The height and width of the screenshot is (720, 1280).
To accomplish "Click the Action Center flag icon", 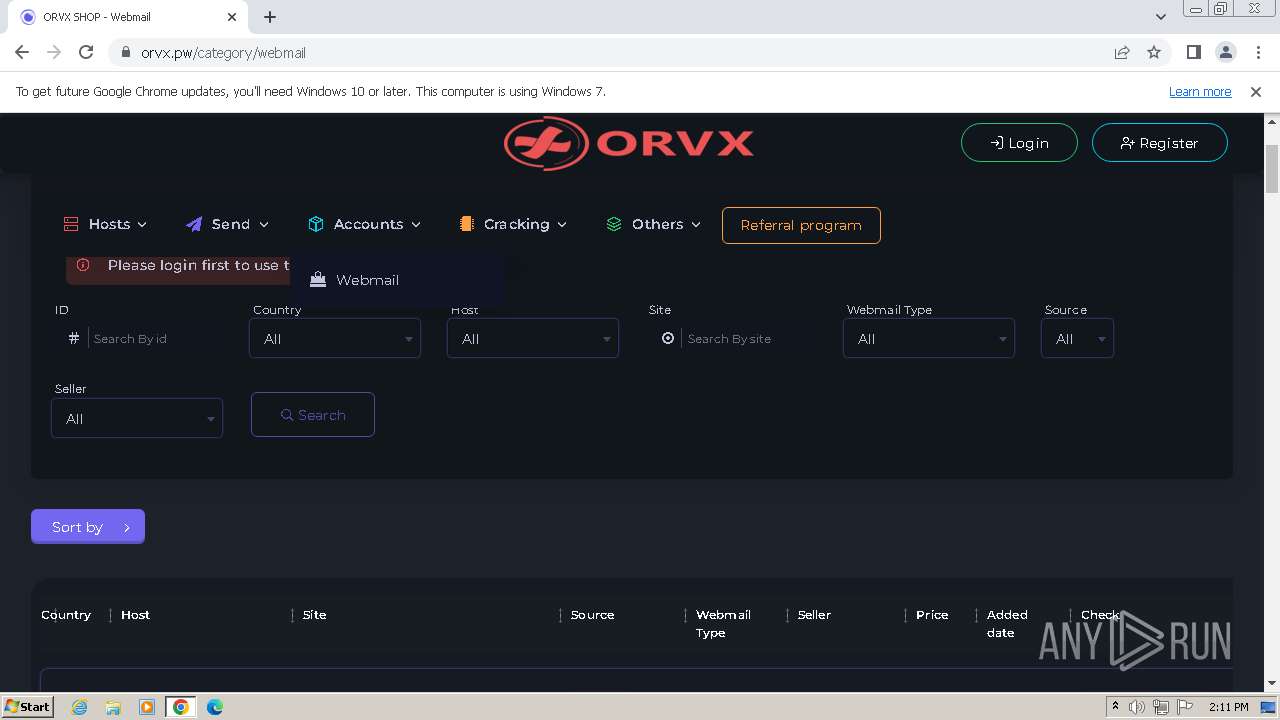I will coord(1185,707).
